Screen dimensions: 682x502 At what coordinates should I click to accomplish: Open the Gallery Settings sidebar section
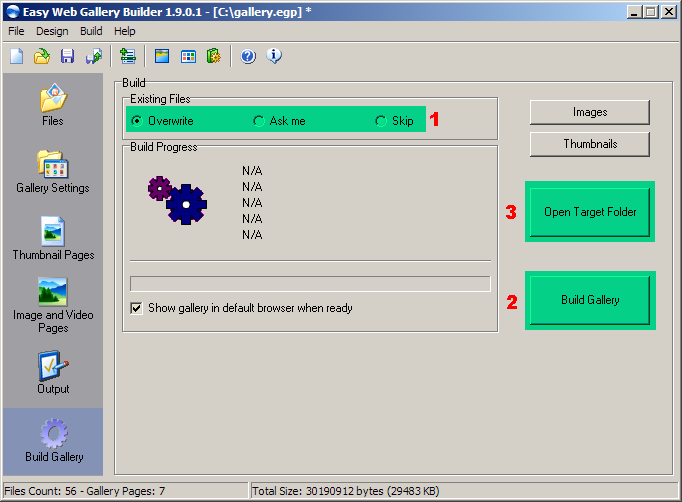(x=53, y=172)
